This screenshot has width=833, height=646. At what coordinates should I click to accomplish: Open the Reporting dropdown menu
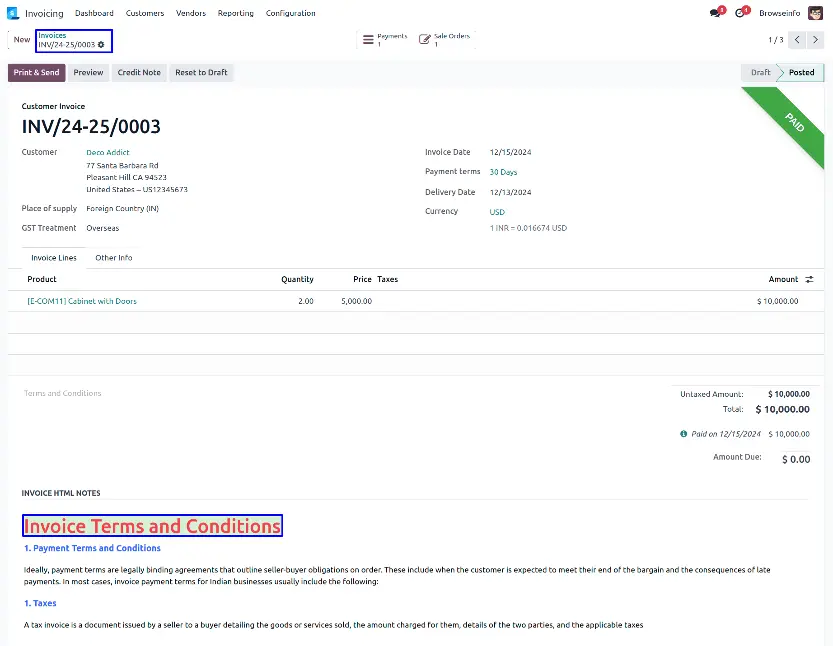click(235, 13)
